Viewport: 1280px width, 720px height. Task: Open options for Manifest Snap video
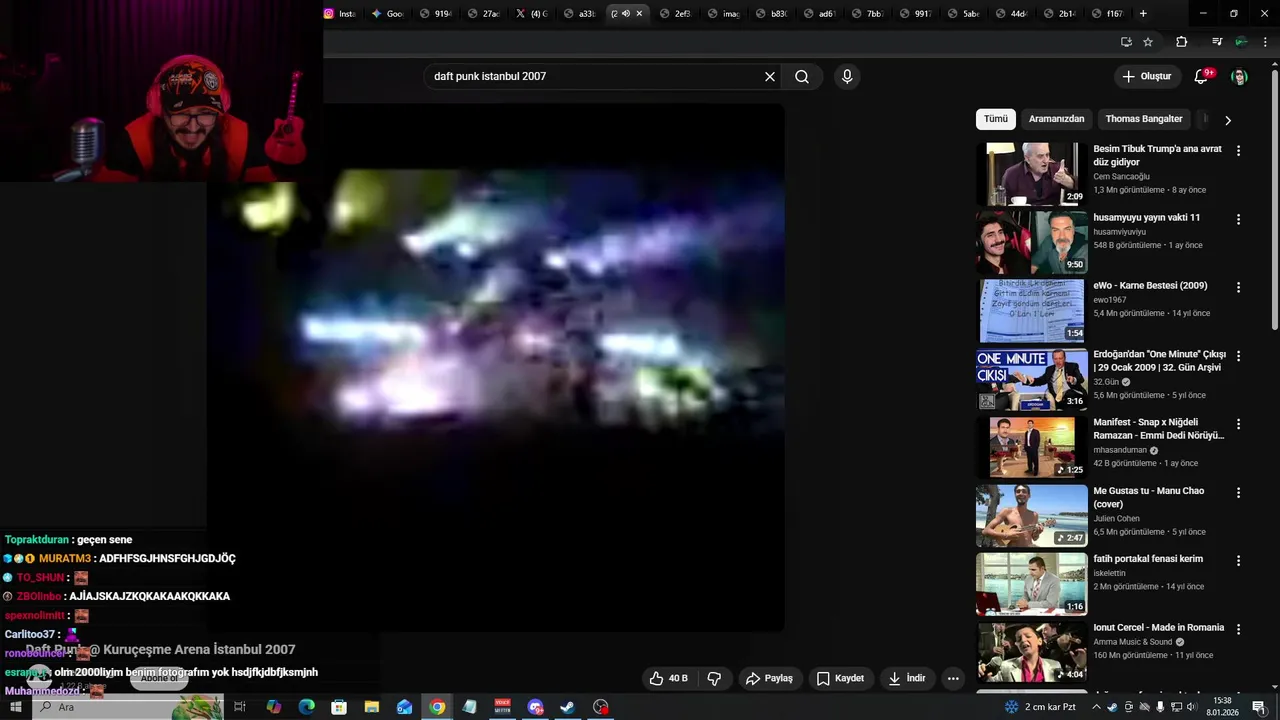point(1238,424)
